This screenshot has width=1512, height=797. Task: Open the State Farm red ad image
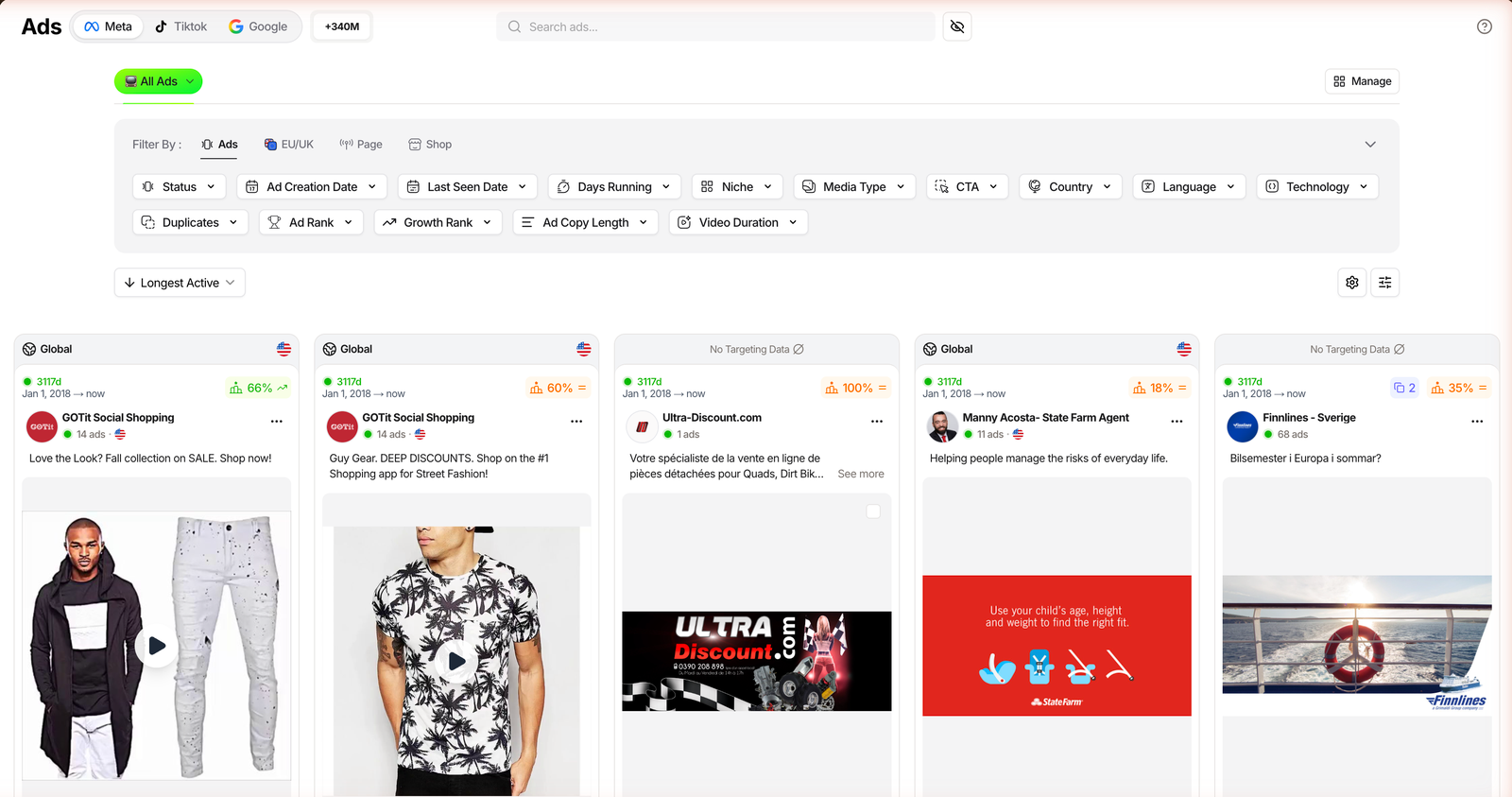[x=1057, y=646]
